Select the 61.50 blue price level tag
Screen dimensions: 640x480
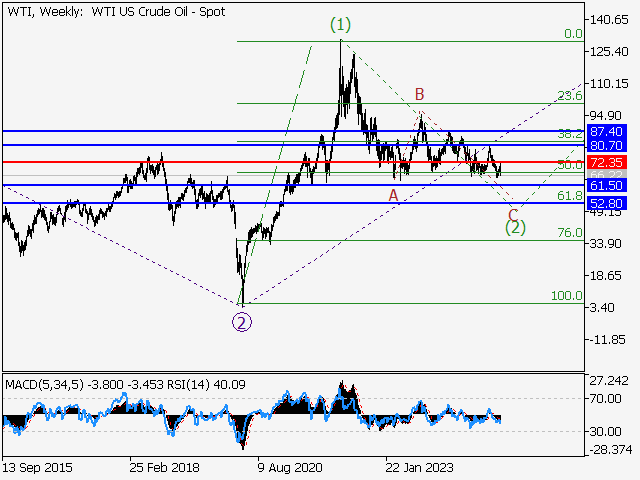[x=606, y=186]
